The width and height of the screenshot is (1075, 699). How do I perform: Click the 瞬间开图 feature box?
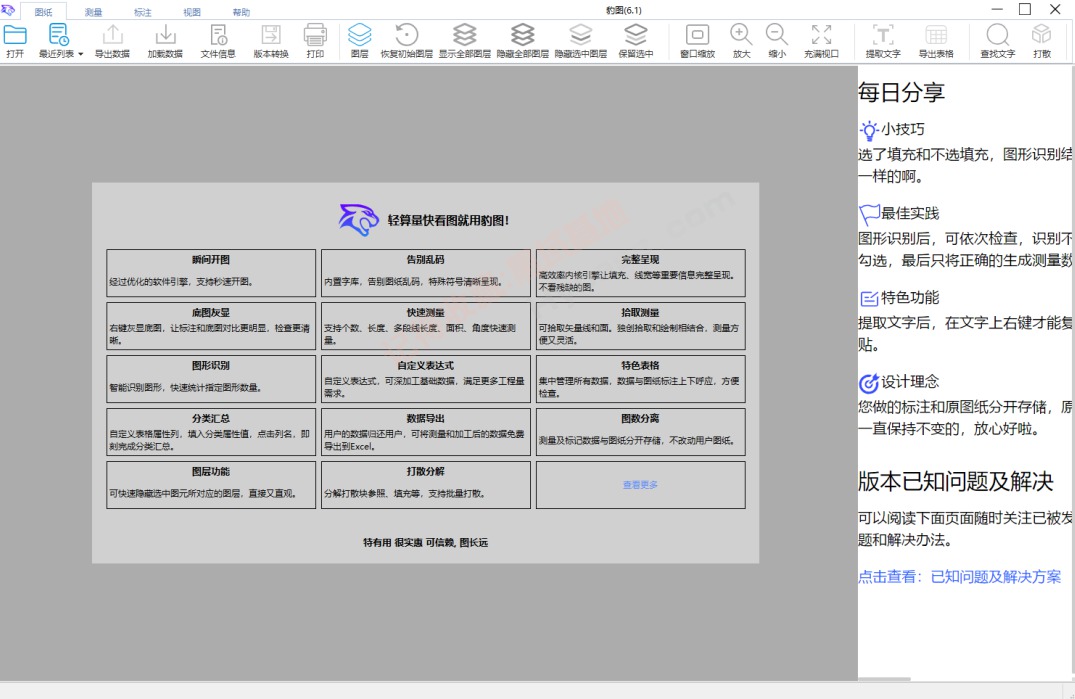pos(211,273)
